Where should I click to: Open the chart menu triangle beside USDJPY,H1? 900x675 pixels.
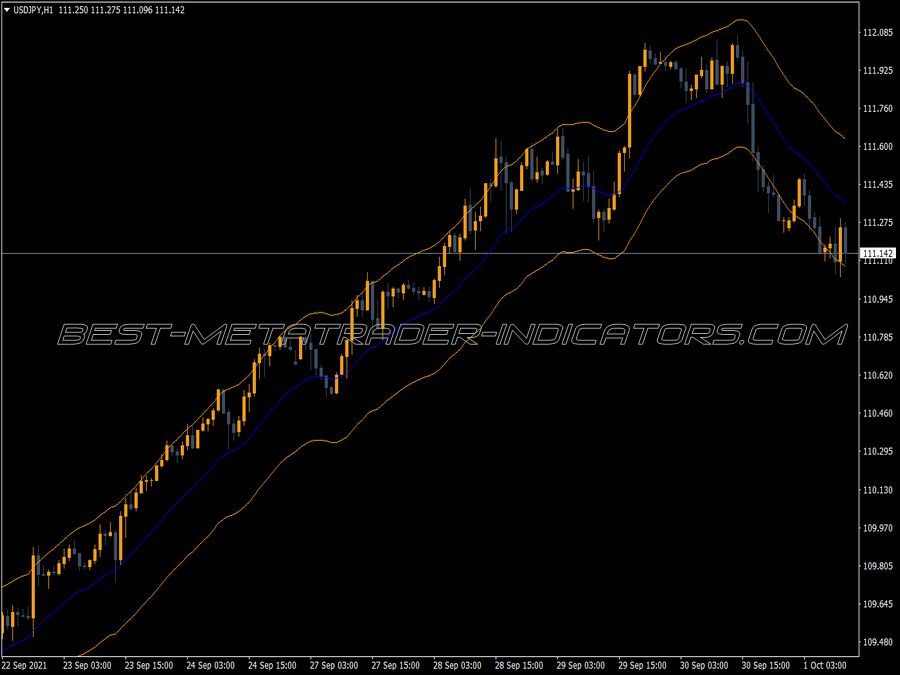[6, 10]
